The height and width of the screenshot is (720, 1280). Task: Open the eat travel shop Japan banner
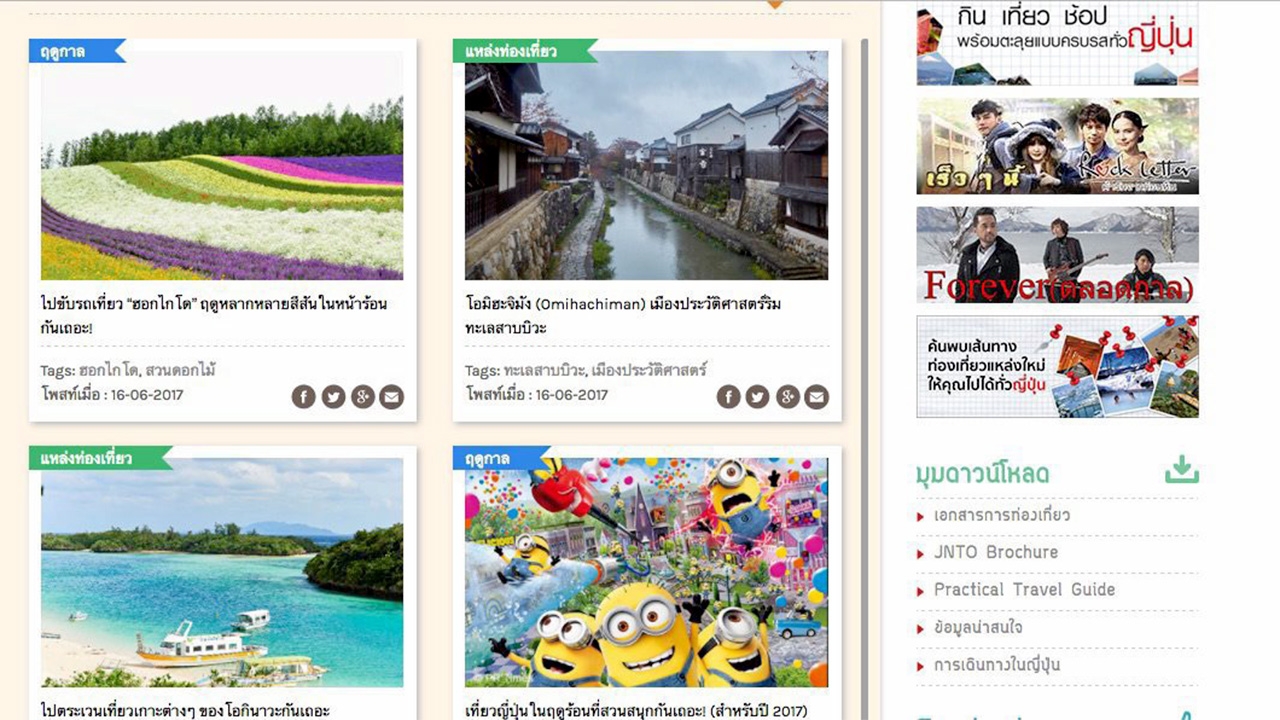tap(1057, 43)
